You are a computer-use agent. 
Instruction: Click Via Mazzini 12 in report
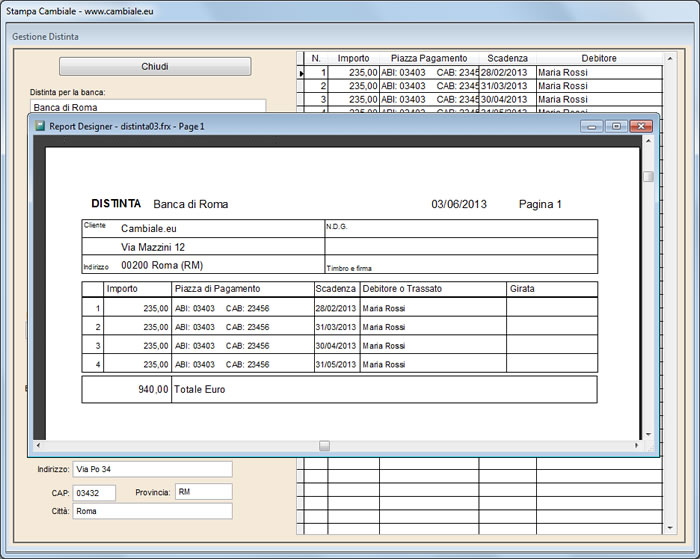click(153, 247)
